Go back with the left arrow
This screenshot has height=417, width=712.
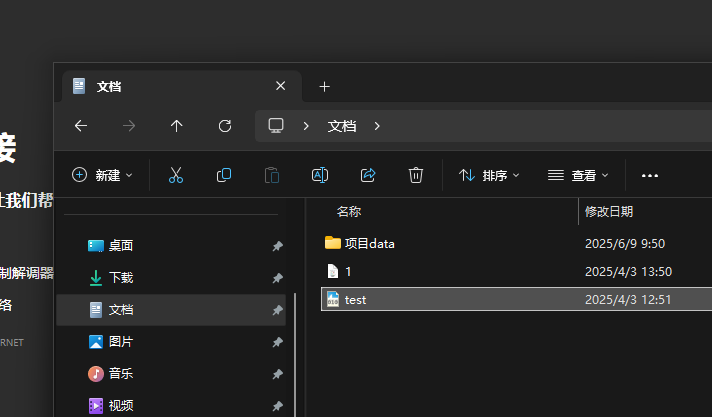(81, 126)
